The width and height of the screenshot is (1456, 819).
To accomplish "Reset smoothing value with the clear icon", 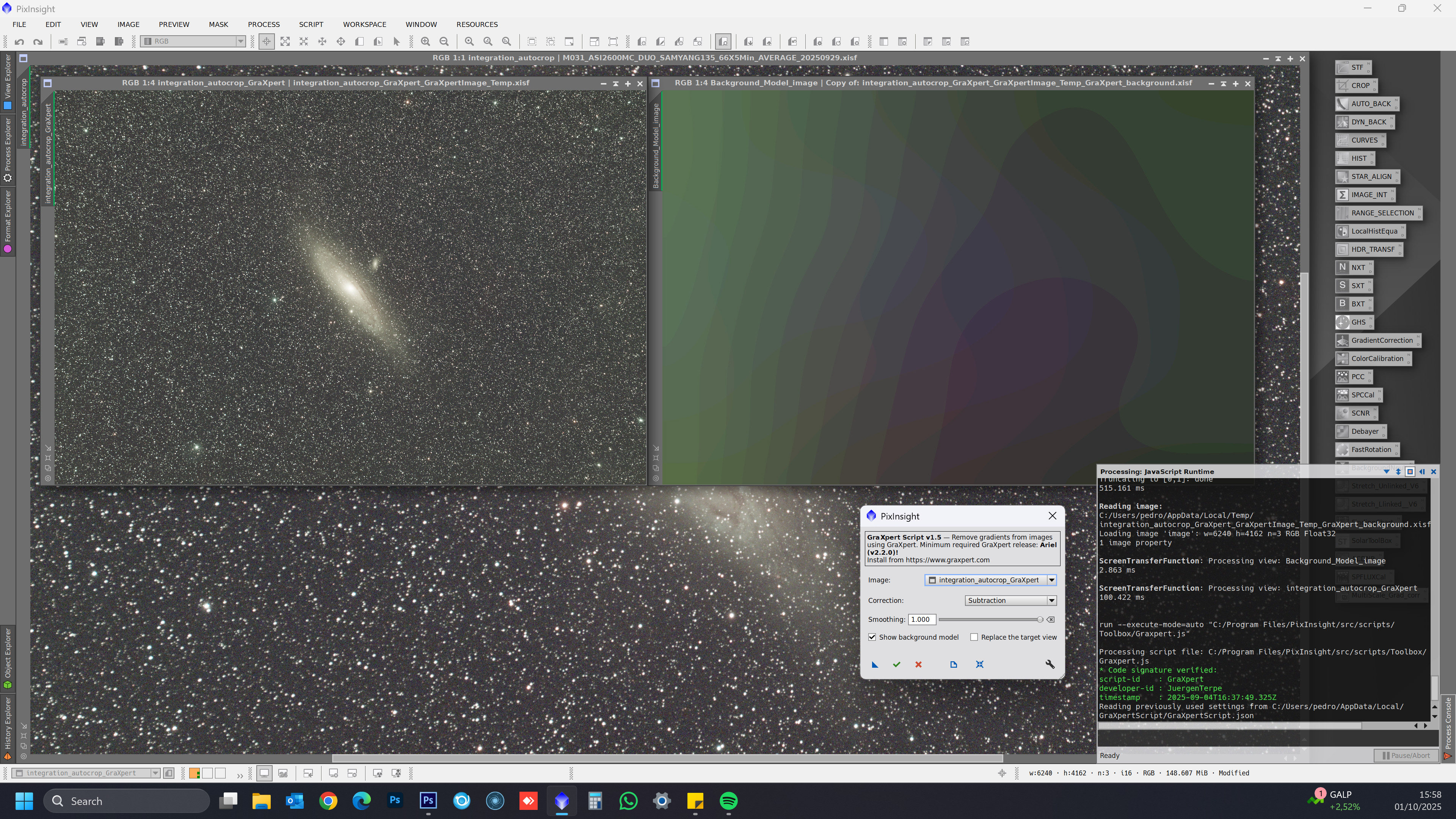I will point(1051,620).
